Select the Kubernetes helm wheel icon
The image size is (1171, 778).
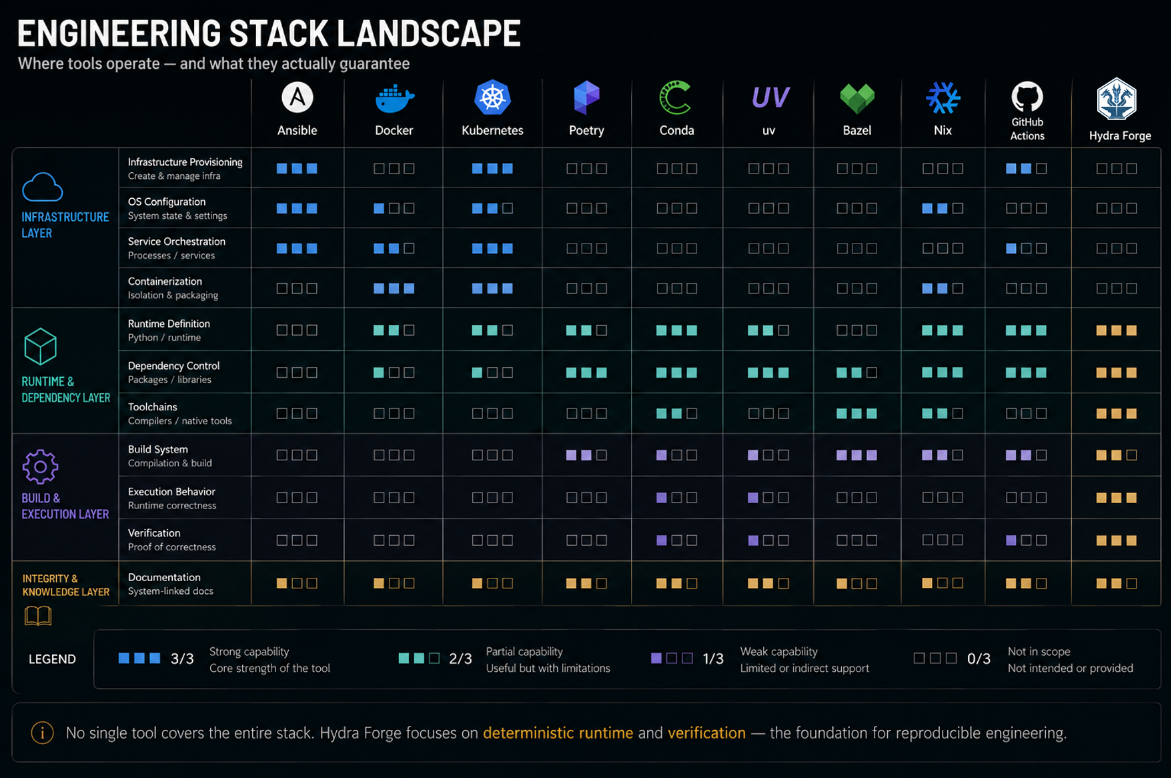(x=492, y=98)
